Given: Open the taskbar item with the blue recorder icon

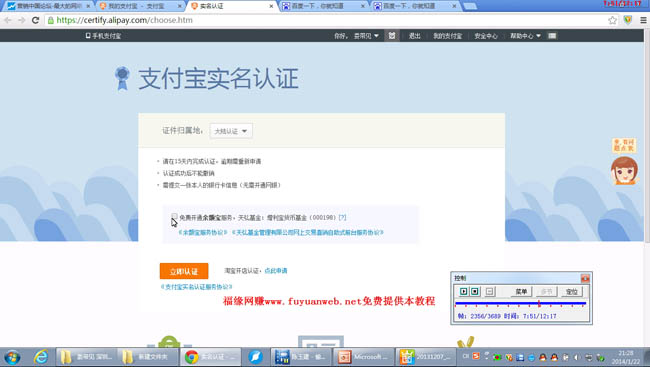Looking at the screenshot, I should tap(301, 357).
